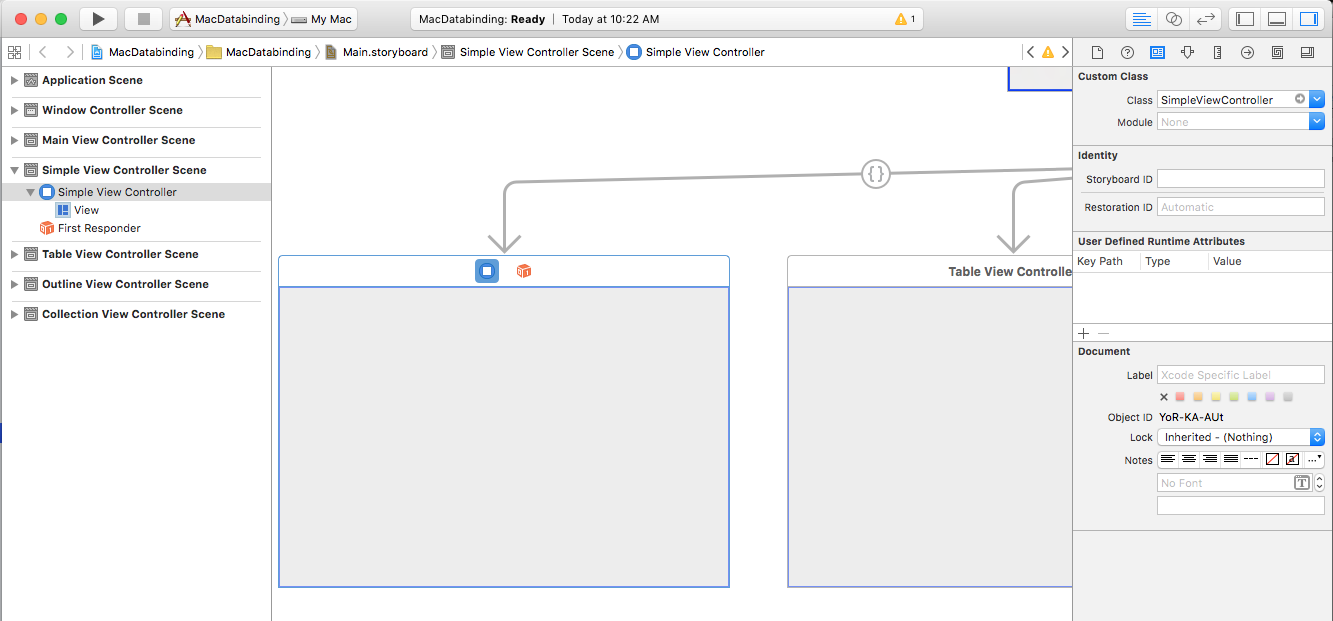Click Table View Controller title bar
Screen dimensions: 1333x621
click(x=929, y=271)
